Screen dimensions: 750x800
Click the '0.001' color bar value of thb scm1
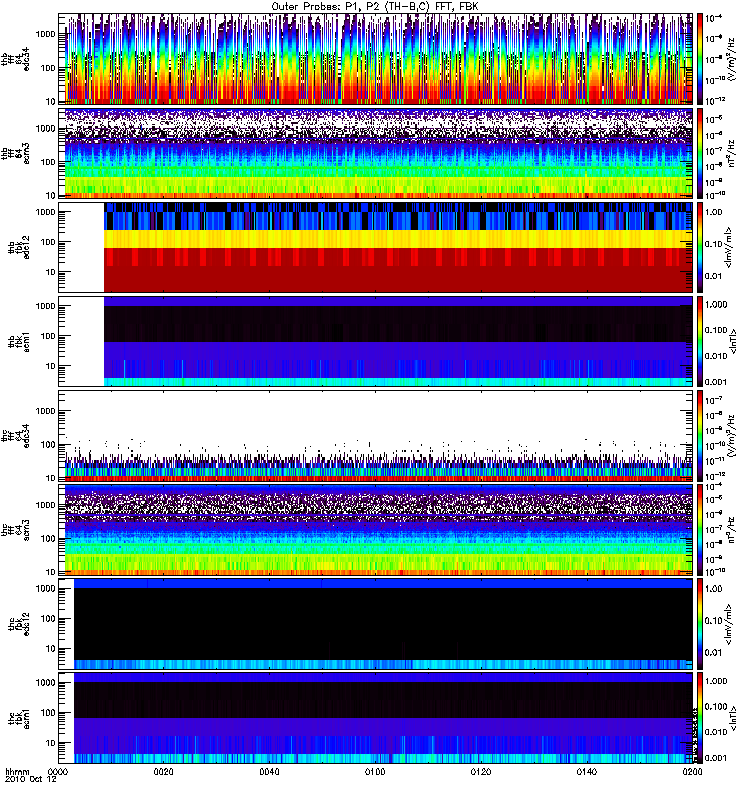716,382
